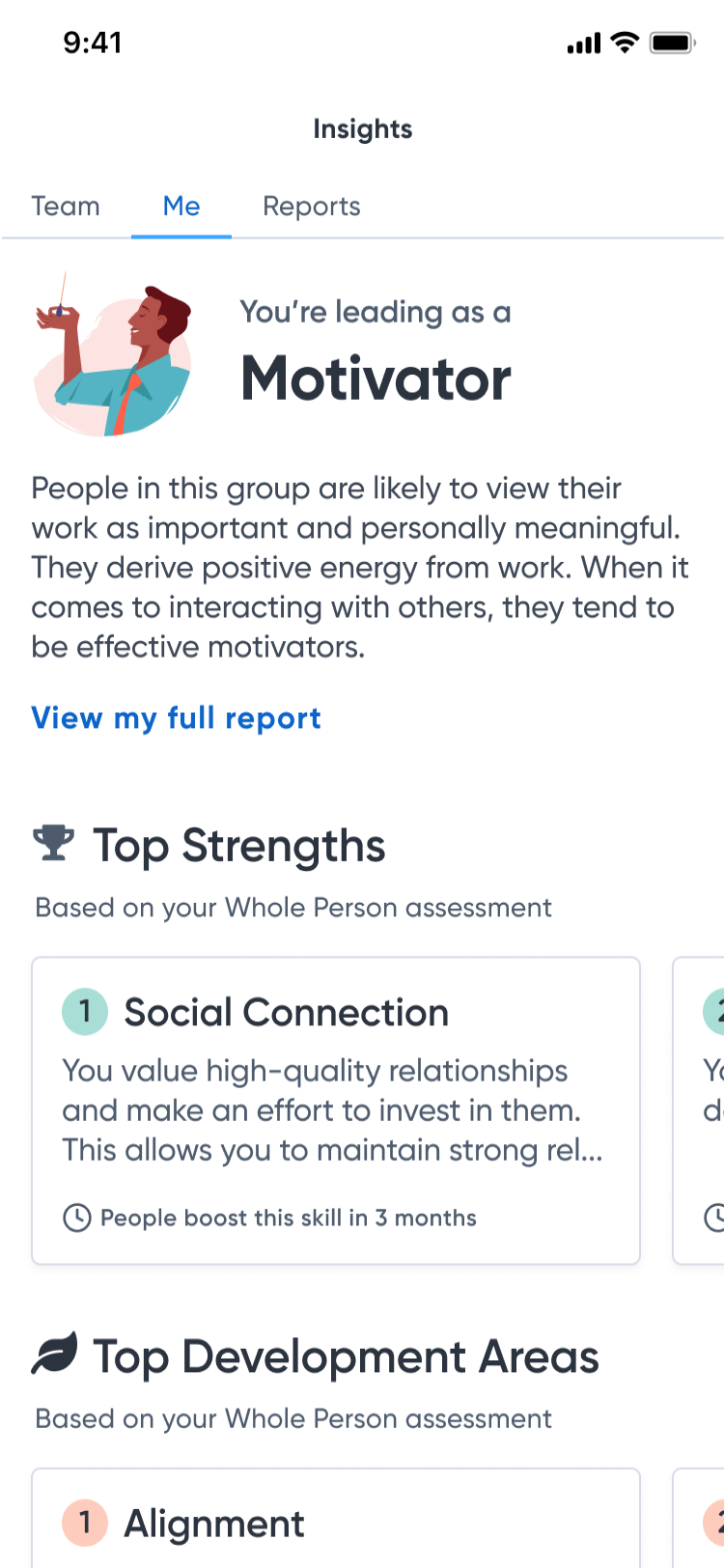724x1568 pixels.
Task: Tap the cellular signal bars icon
Action: coord(584,43)
